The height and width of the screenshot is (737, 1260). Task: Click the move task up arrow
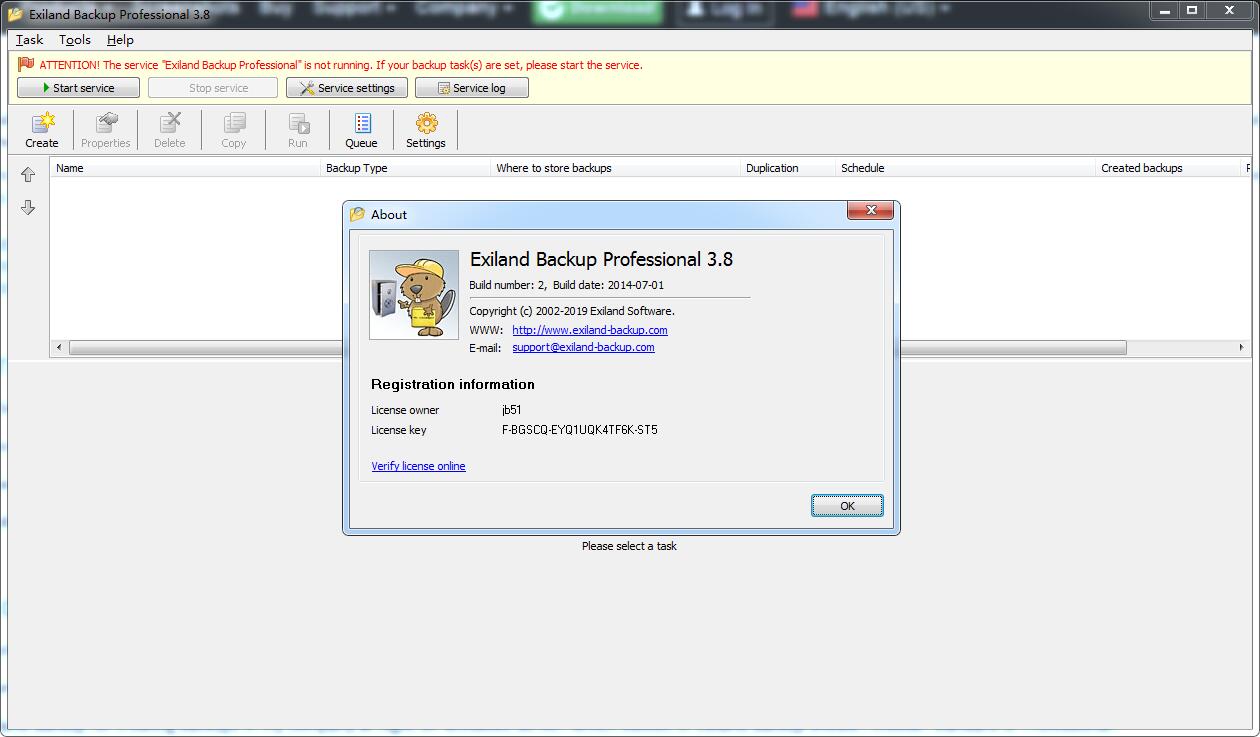pos(28,174)
